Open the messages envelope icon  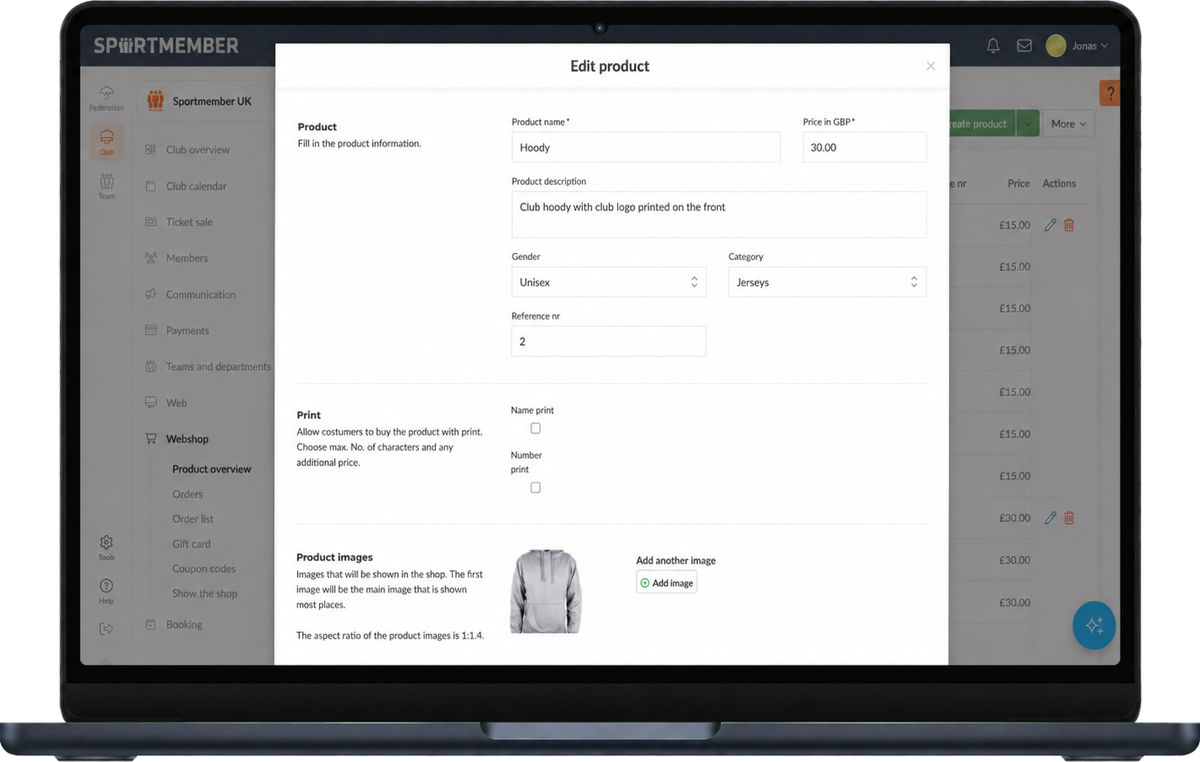1024,46
